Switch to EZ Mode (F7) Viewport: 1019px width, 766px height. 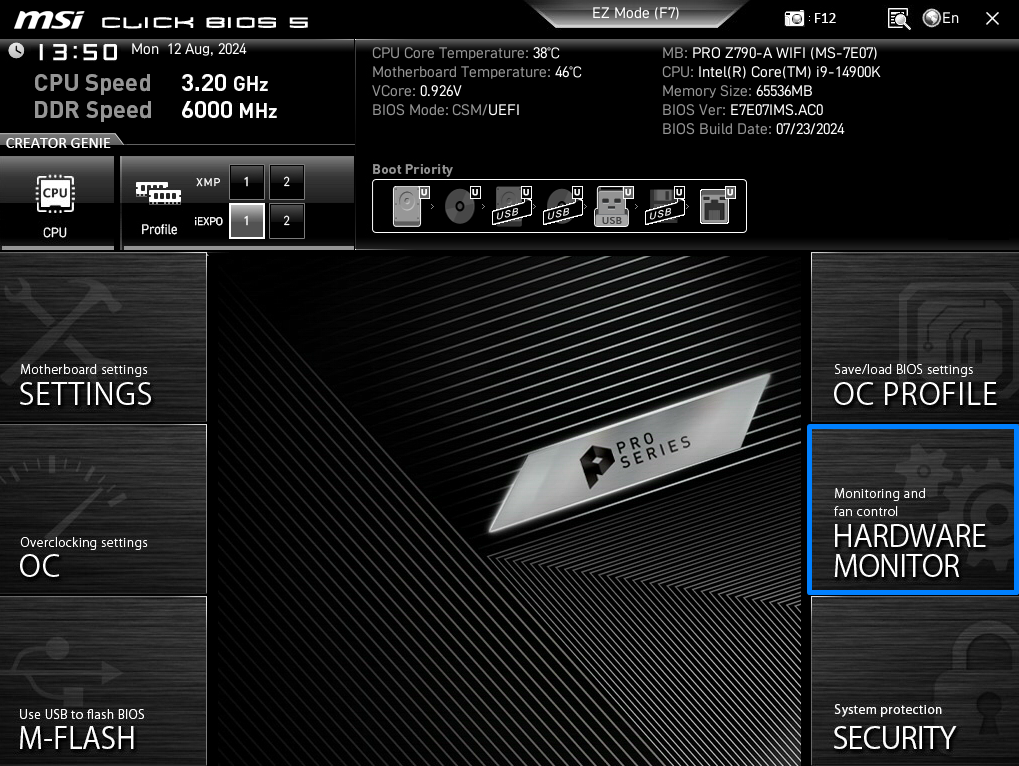[x=635, y=13]
